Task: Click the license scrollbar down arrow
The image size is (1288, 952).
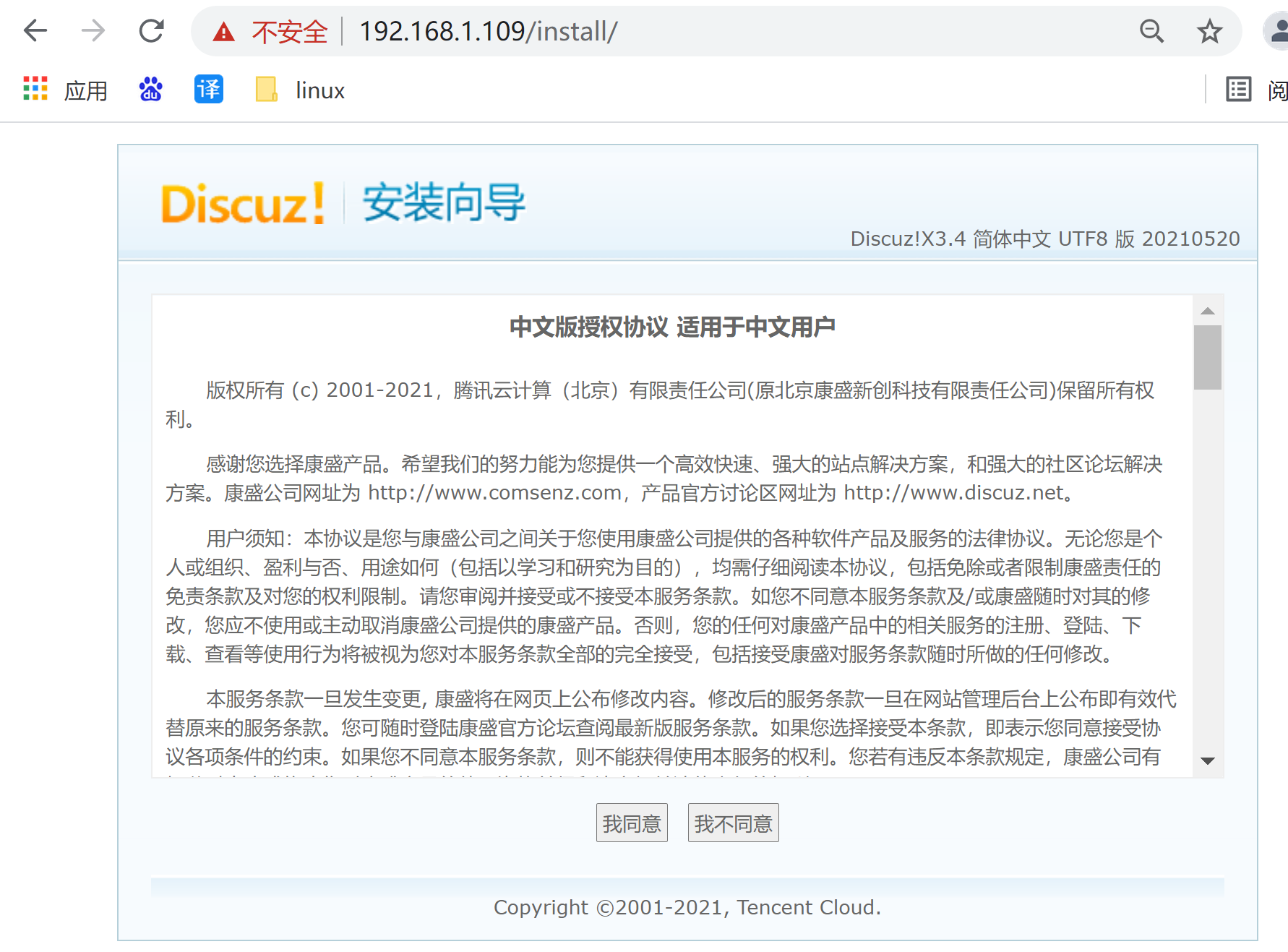Action: pos(1207,760)
